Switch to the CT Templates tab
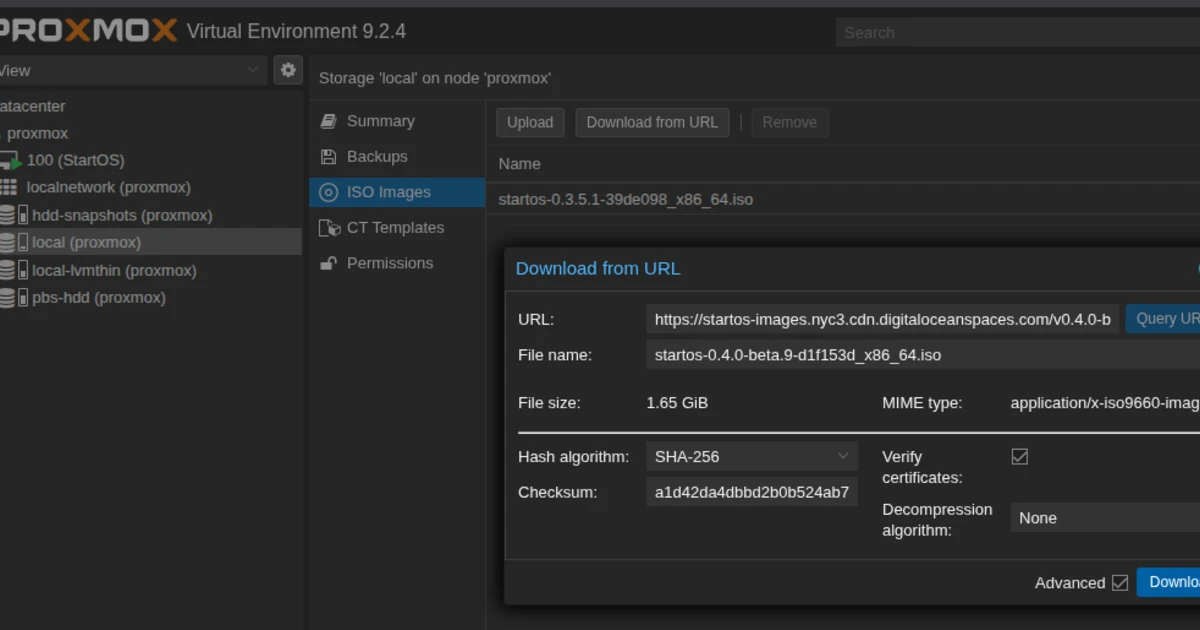 397,228
